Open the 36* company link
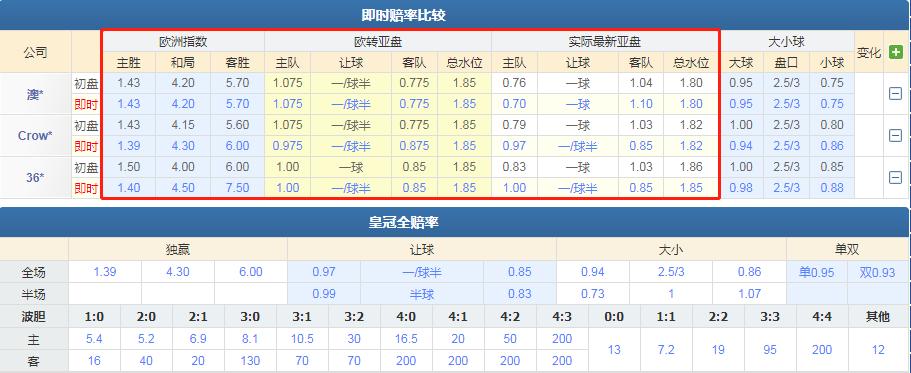The height and width of the screenshot is (373, 911). point(35,178)
